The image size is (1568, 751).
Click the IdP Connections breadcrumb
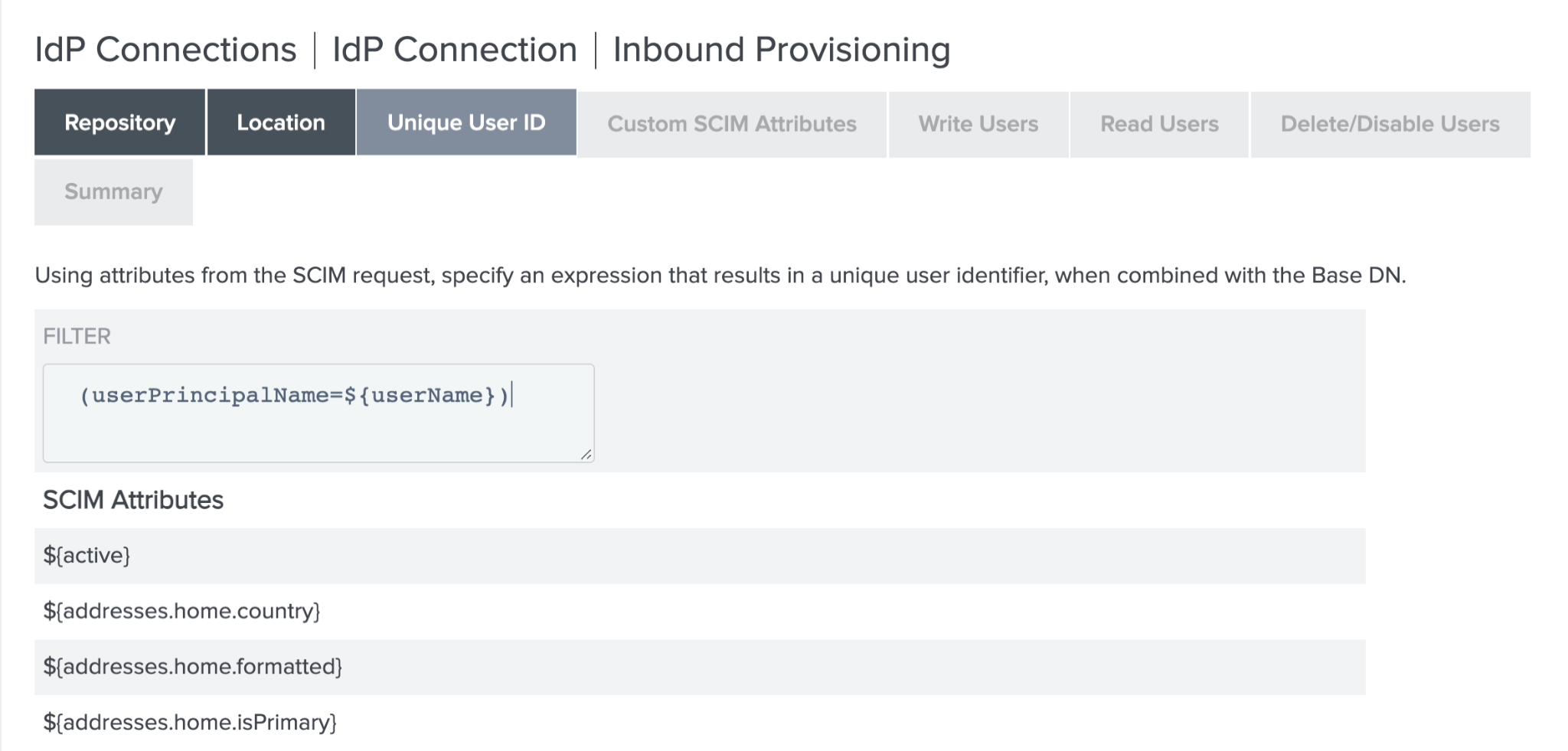165,50
